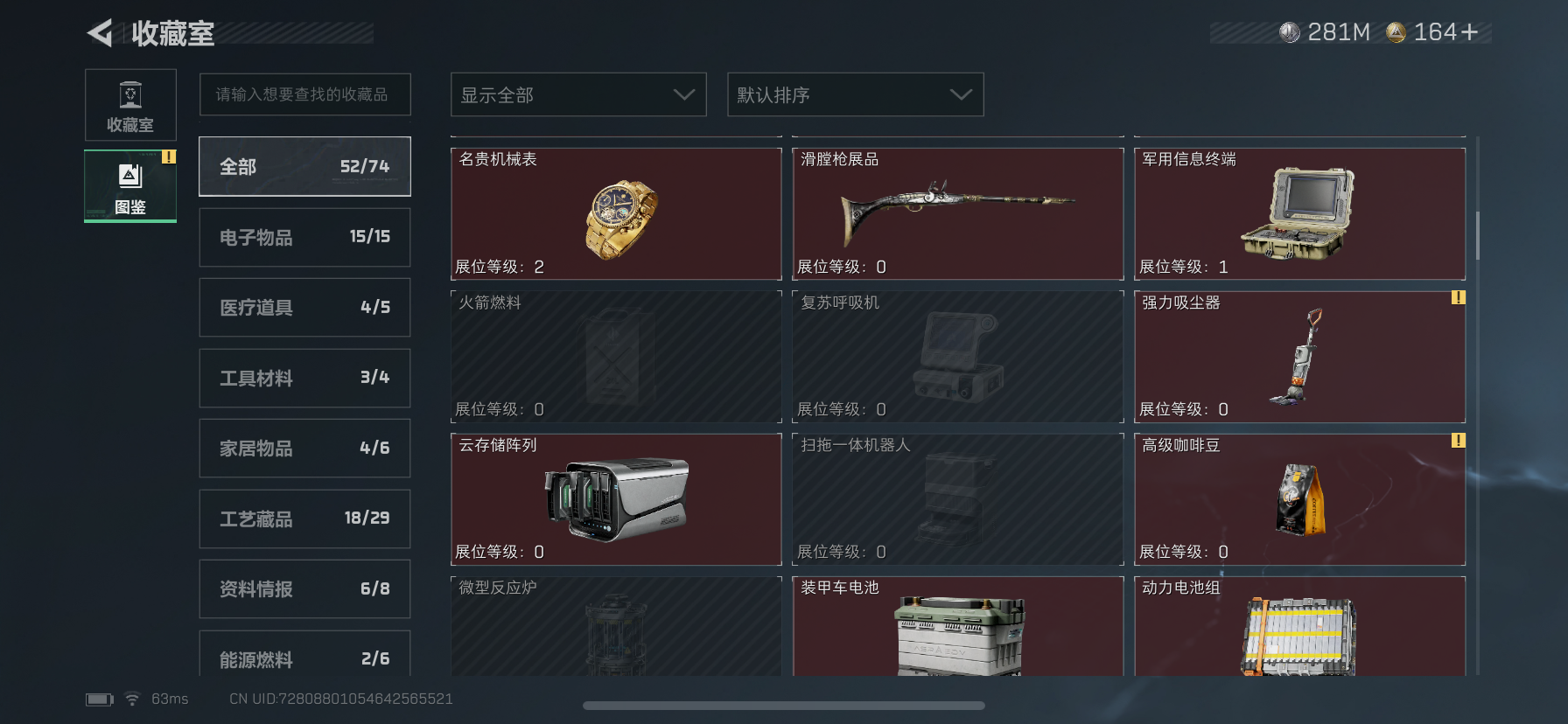
Task: Choose the 工艺藏品 18/29 category
Action: 304,519
